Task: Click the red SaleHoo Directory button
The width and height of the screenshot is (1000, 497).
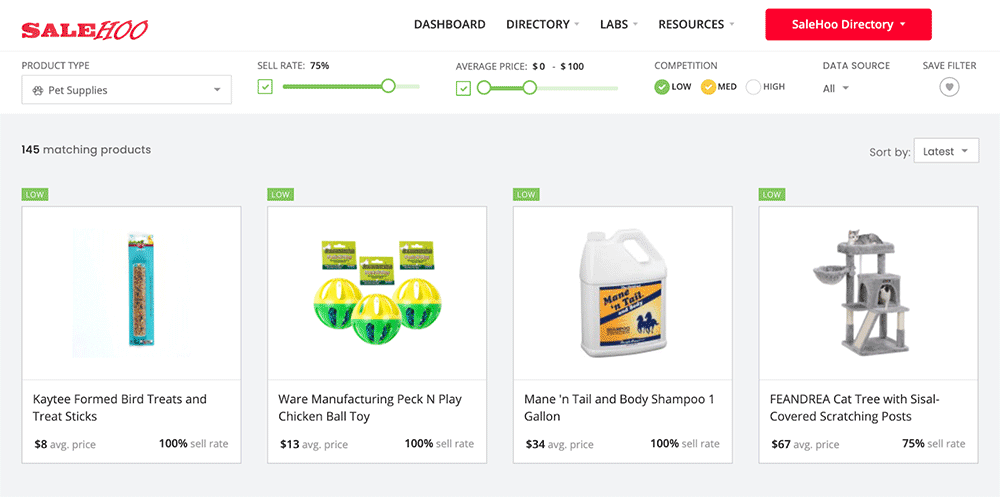Action: coord(848,24)
